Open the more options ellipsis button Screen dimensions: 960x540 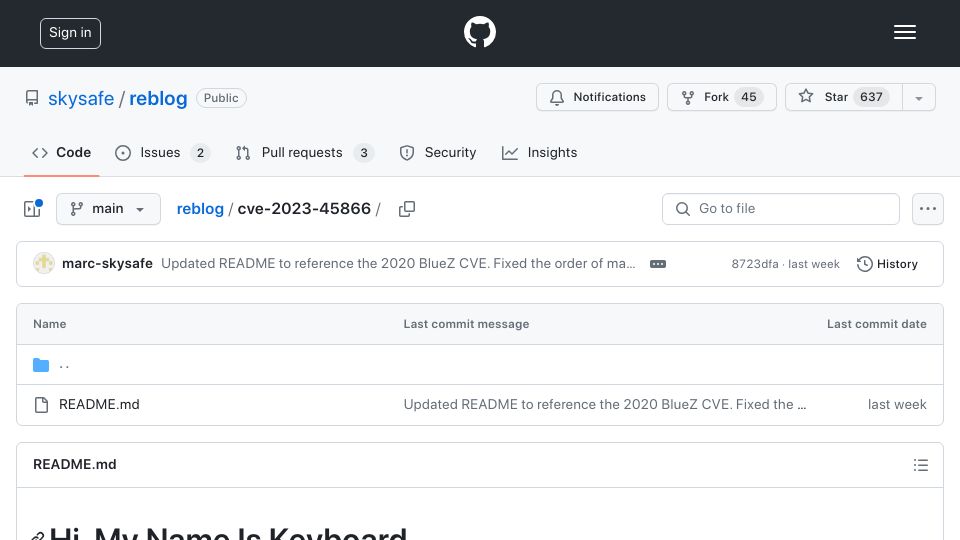[928, 209]
